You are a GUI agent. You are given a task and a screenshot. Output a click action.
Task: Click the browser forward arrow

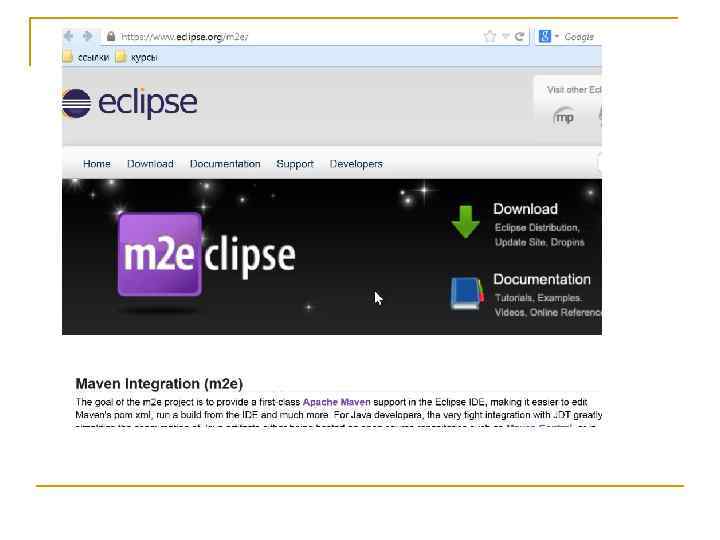87,36
